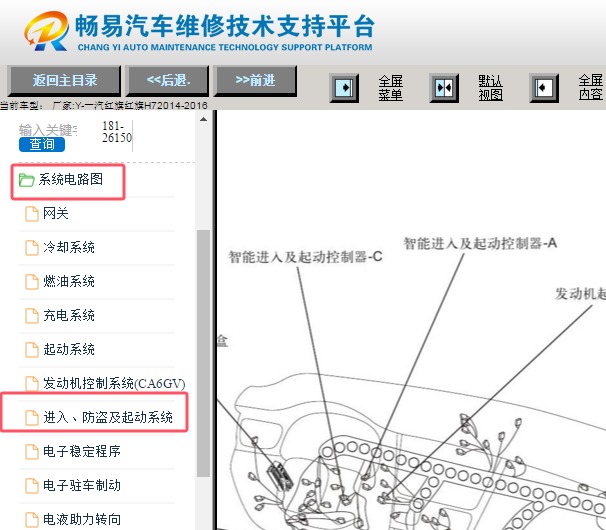Open the 全屏内容 link
The width and height of the screenshot is (606, 530).
click(591, 88)
